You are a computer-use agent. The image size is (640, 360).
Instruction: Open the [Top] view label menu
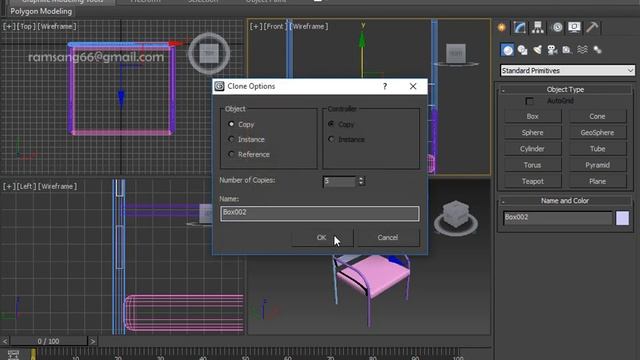pos(25,27)
